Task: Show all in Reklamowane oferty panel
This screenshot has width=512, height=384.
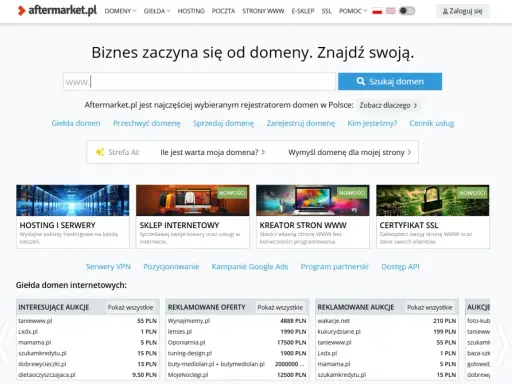Action: click(x=280, y=307)
